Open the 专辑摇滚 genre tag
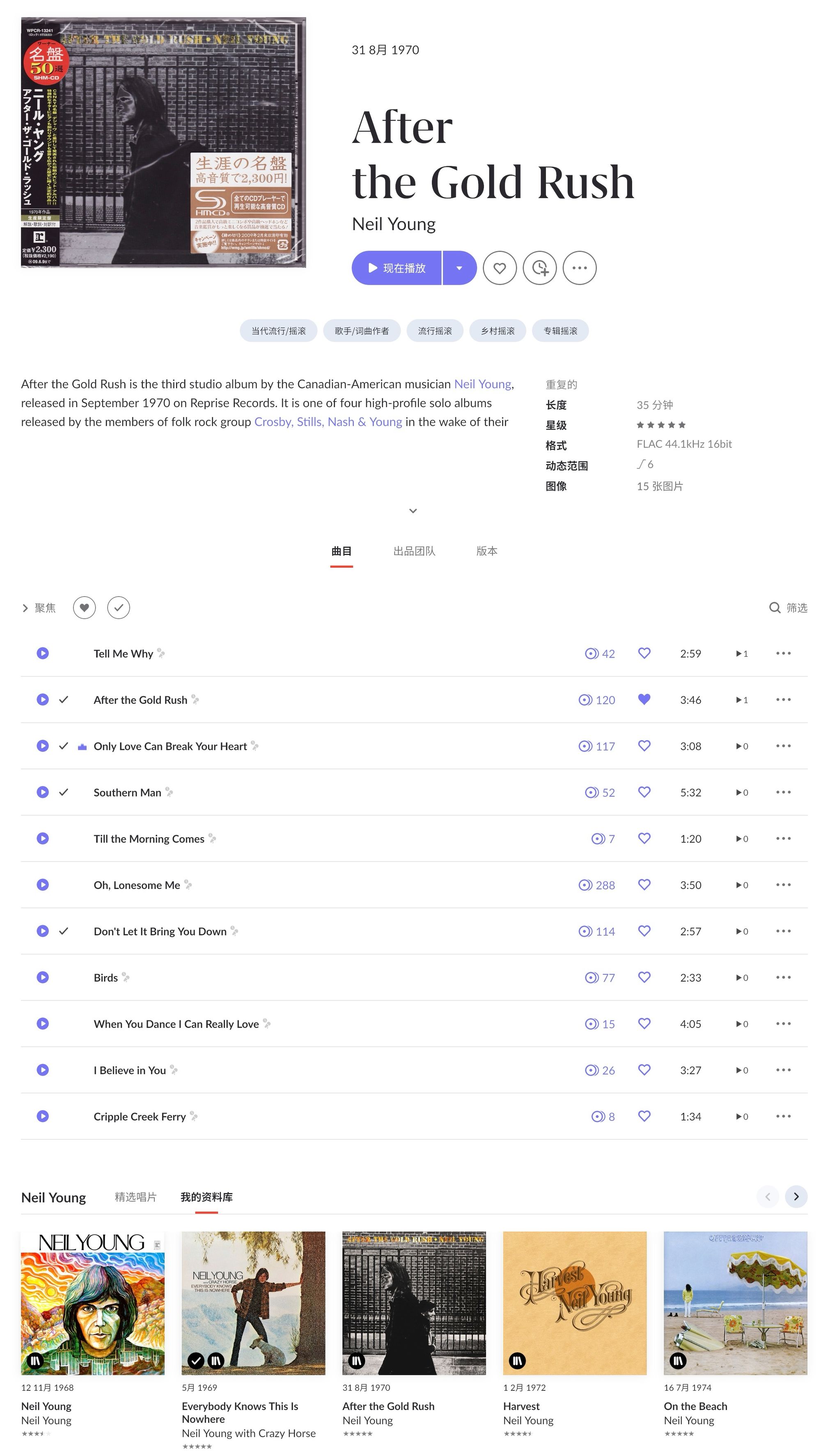Screen dimensions: 821x1456 pyautogui.click(x=560, y=331)
